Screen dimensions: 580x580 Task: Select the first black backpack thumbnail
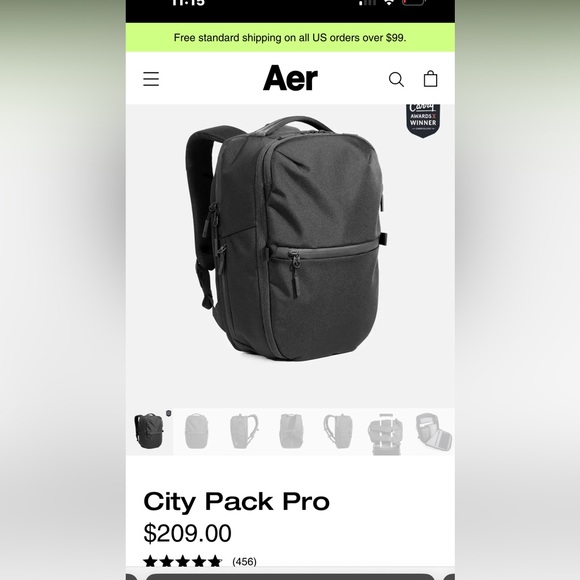149,431
